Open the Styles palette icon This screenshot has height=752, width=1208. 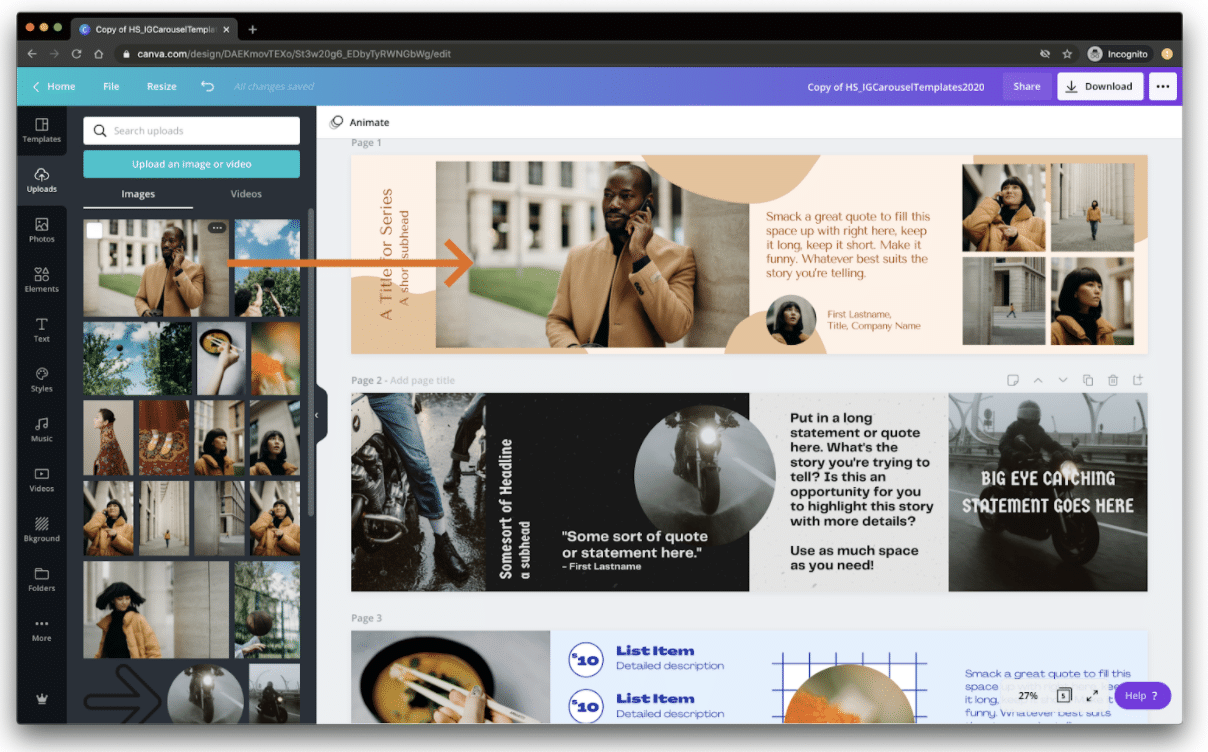coord(41,380)
